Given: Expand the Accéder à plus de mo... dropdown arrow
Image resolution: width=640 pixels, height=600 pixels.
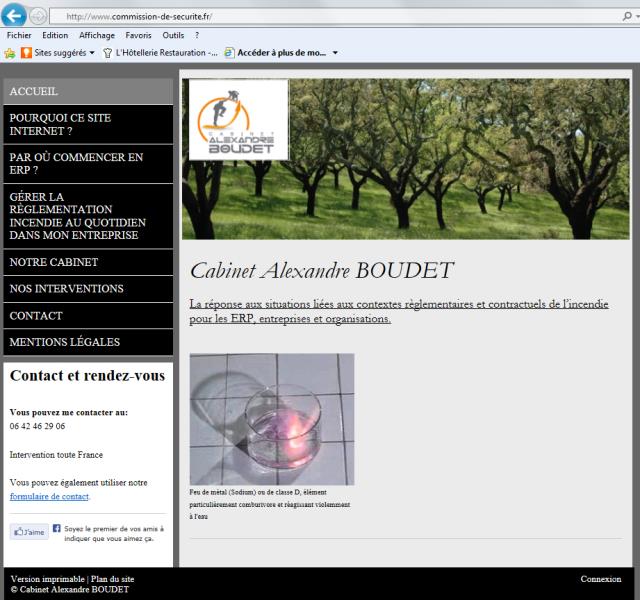Looking at the screenshot, I should click(x=335, y=53).
